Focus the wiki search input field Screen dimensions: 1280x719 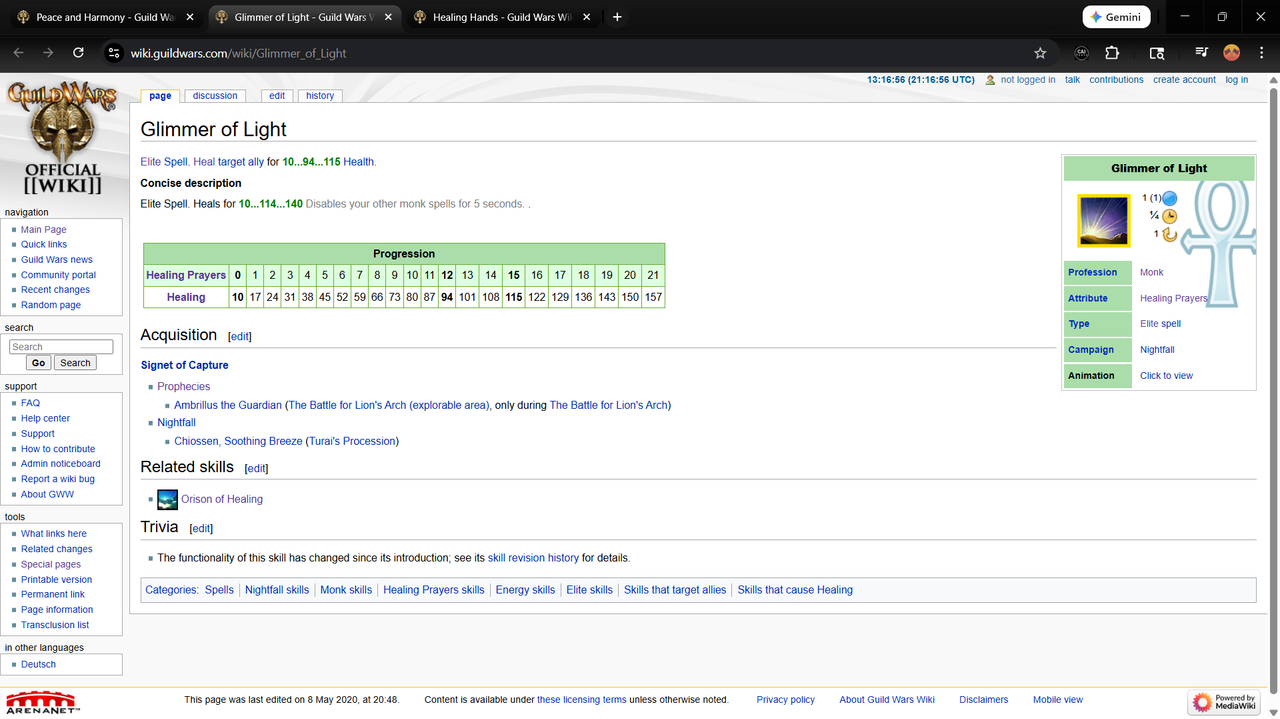click(61, 347)
